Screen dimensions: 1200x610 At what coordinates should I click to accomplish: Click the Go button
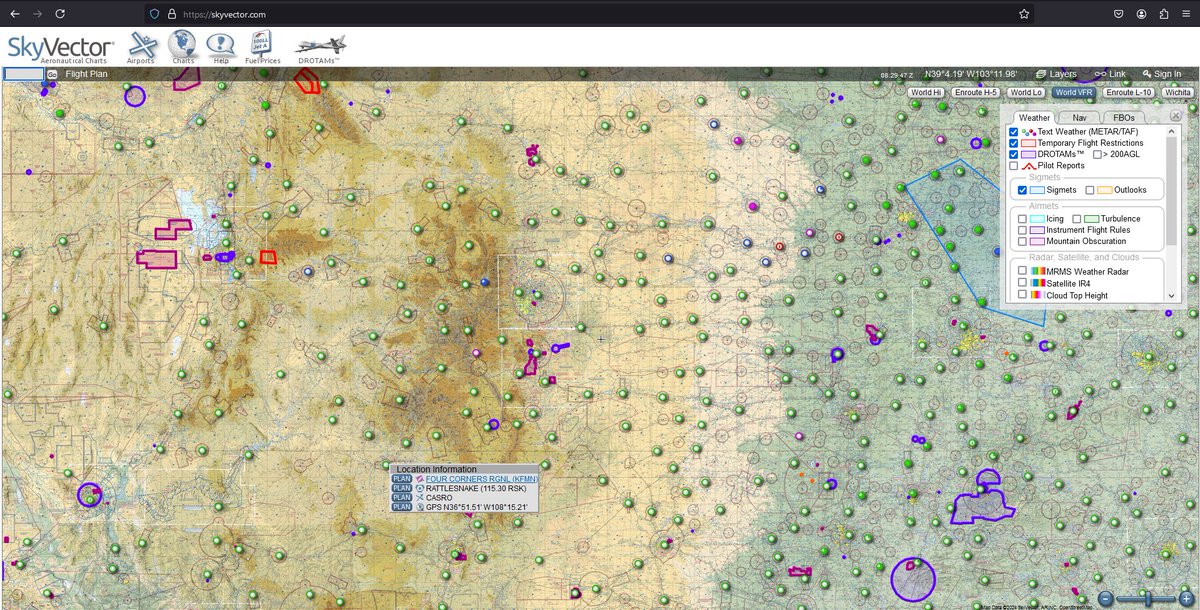click(x=52, y=74)
